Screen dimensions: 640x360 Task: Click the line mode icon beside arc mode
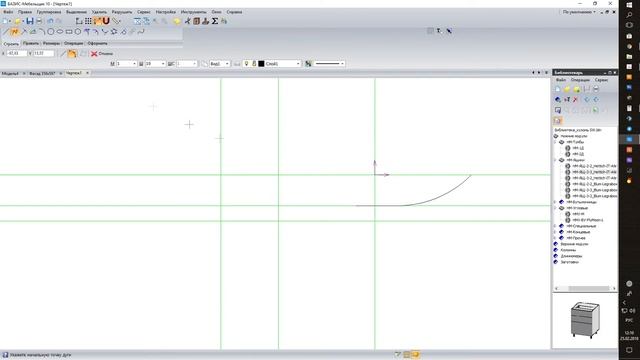[x=63, y=53]
